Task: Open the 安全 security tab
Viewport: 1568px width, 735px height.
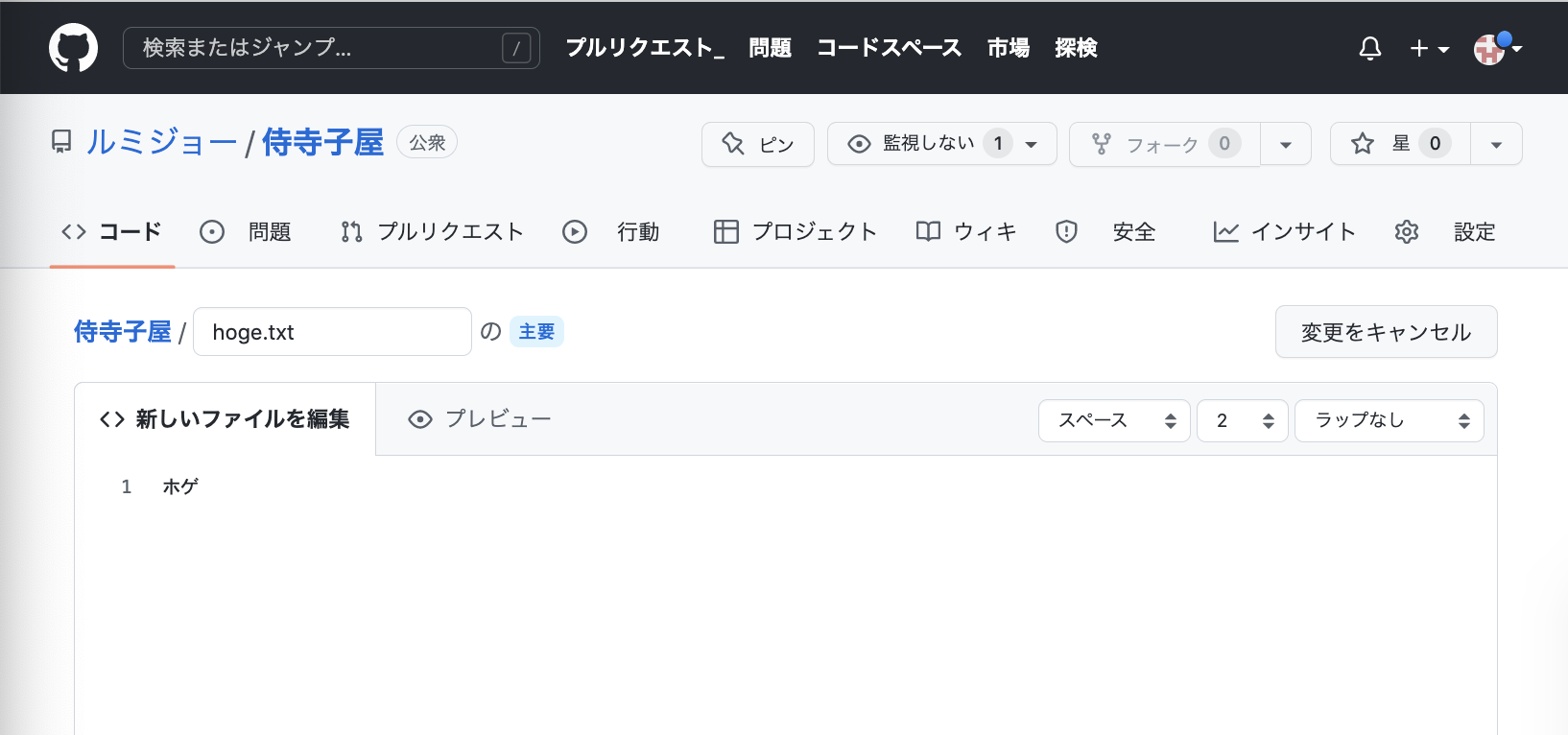Action: pos(1105,231)
